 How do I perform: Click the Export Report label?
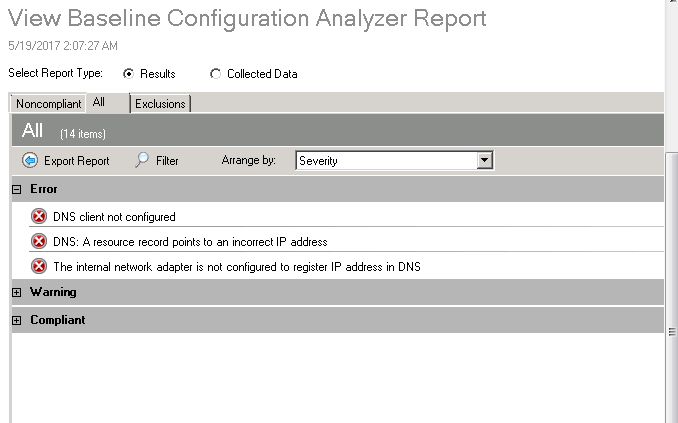click(x=77, y=161)
